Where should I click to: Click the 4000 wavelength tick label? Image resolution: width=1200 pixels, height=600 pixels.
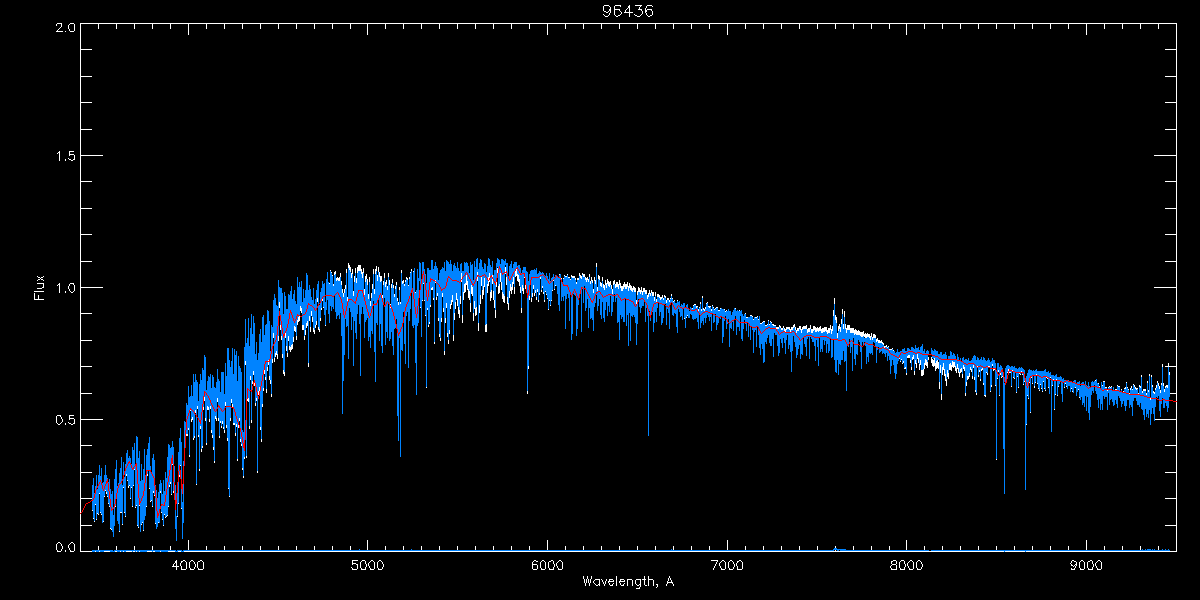coord(188,563)
